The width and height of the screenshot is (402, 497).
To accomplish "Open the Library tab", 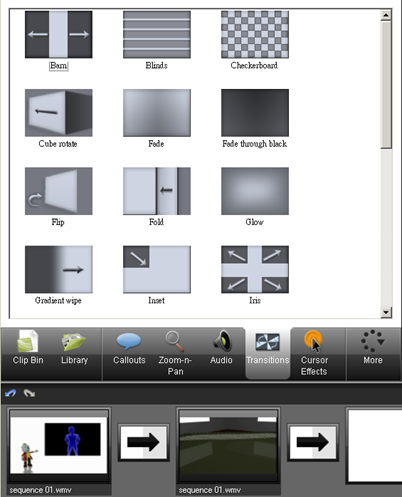I will pyautogui.click(x=74, y=347).
